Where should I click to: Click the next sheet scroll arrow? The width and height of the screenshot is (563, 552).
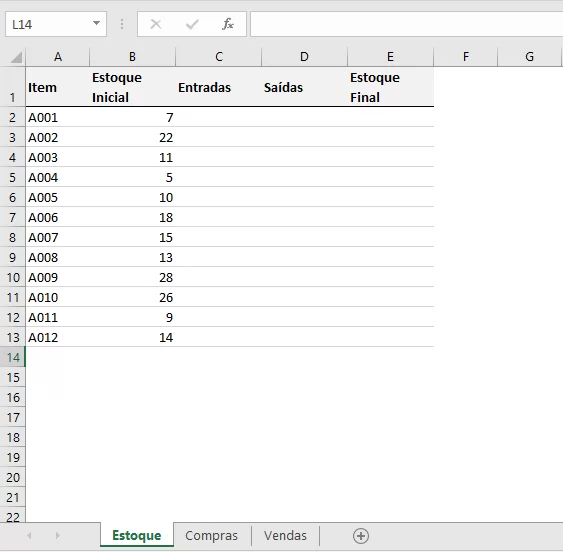point(57,536)
